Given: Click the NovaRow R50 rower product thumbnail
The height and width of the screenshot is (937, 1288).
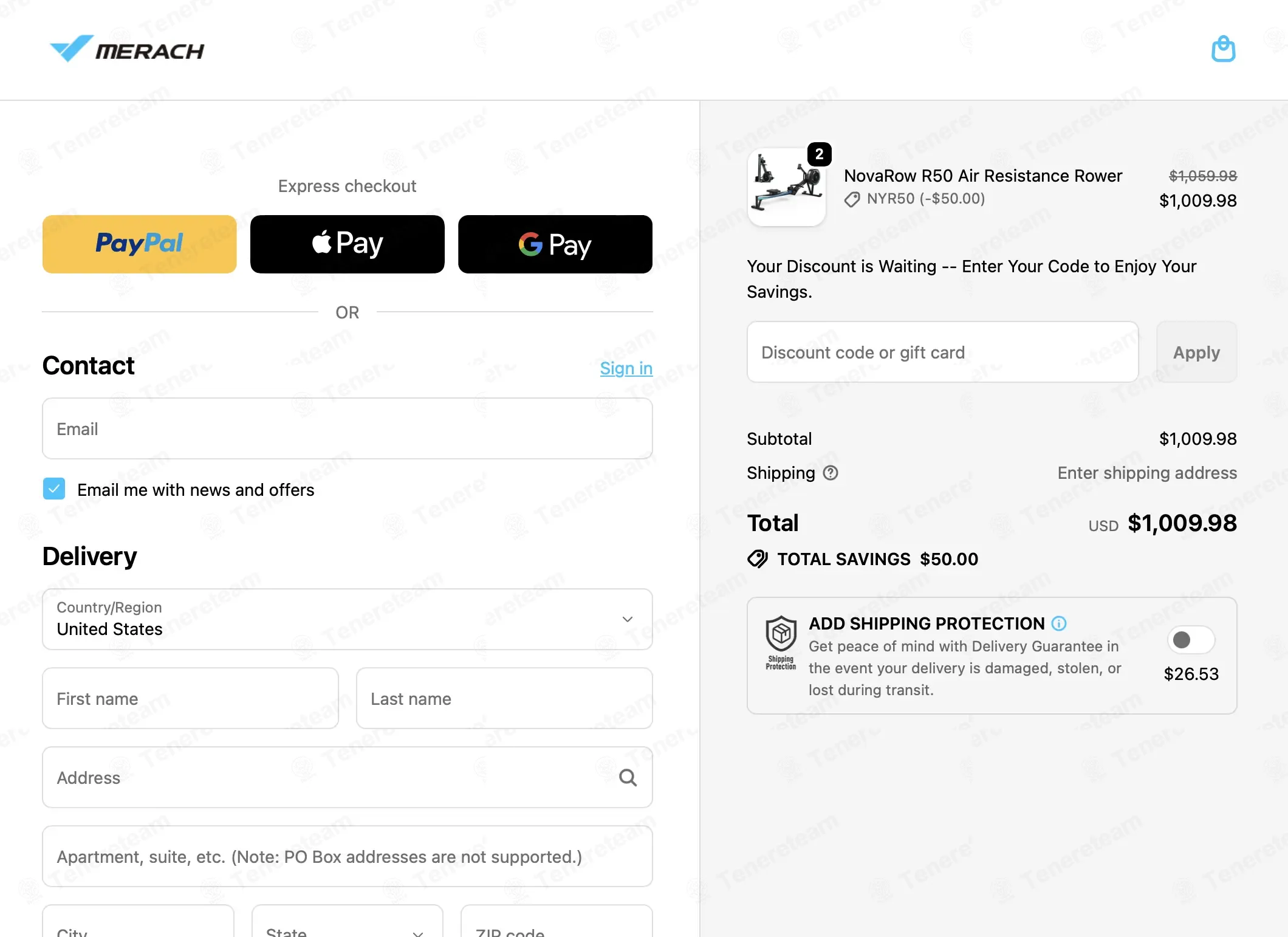Looking at the screenshot, I should 787,187.
